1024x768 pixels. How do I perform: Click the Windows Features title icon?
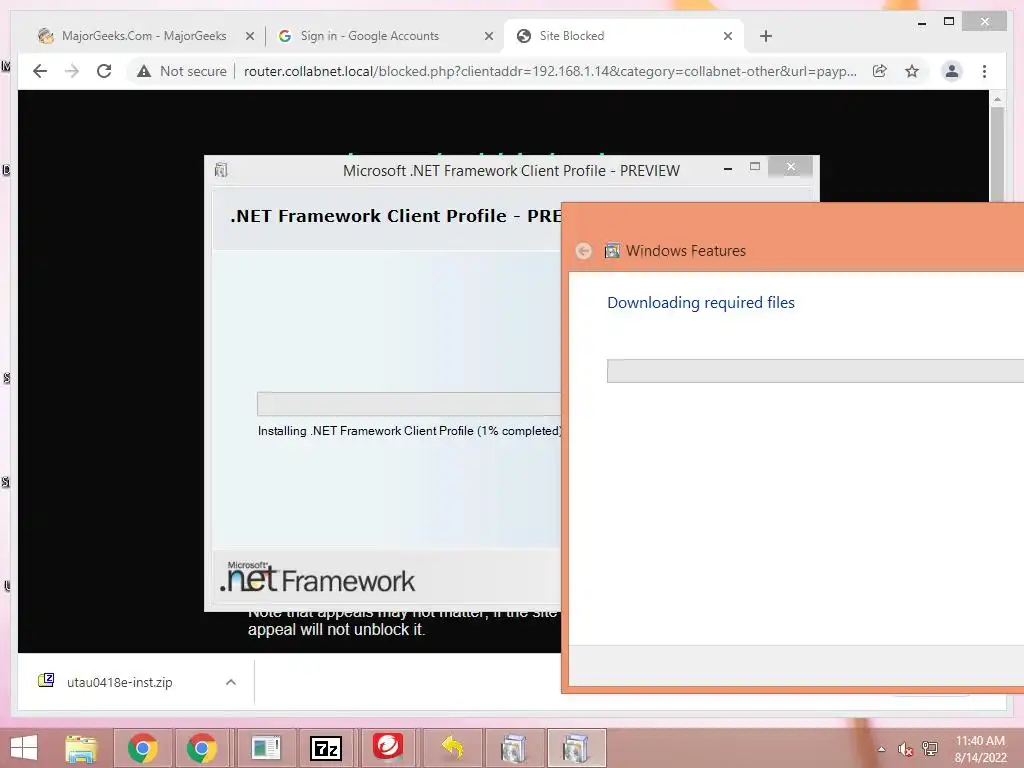point(612,251)
